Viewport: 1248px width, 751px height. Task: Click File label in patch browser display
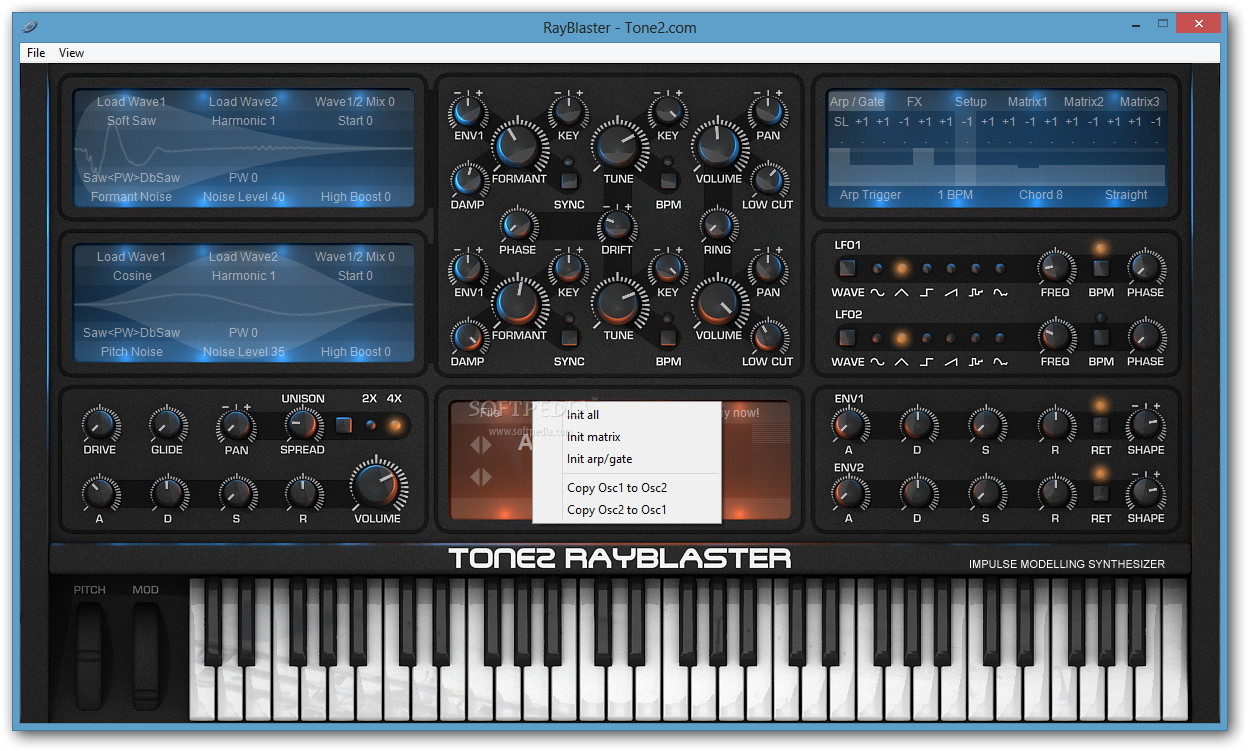[490, 412]
